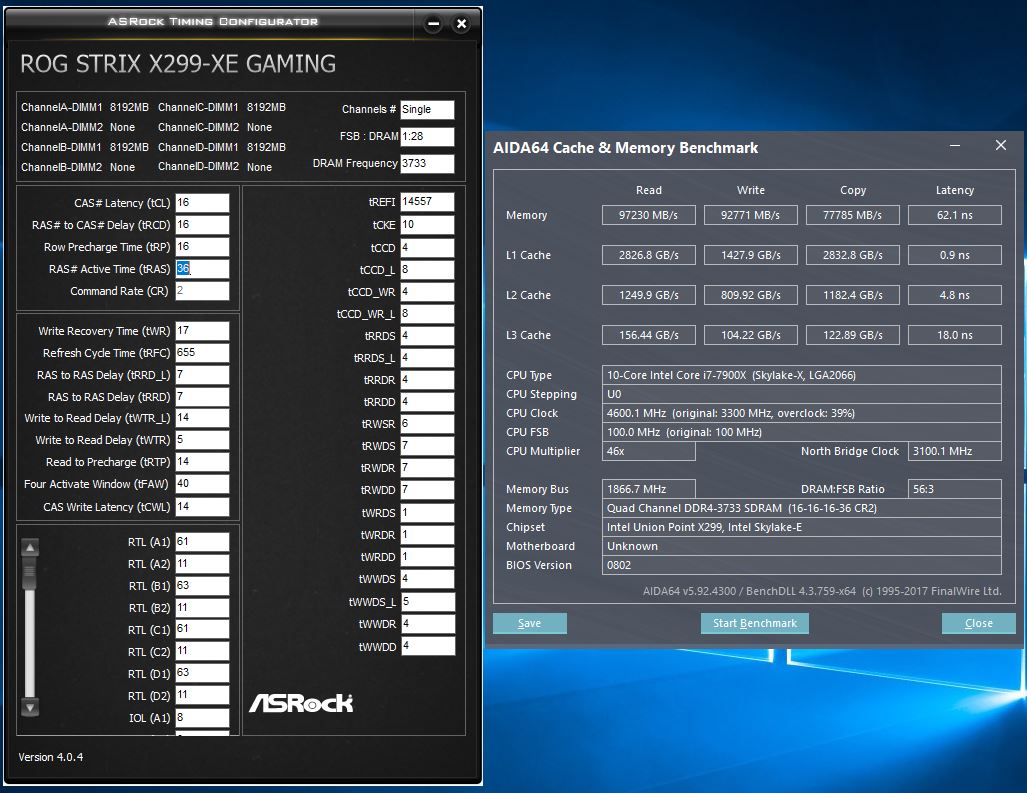Click the CPU Clock 4600.1 MHz field
The image size is (1027, 793).
pyautogui.click(x=802, y=413)
